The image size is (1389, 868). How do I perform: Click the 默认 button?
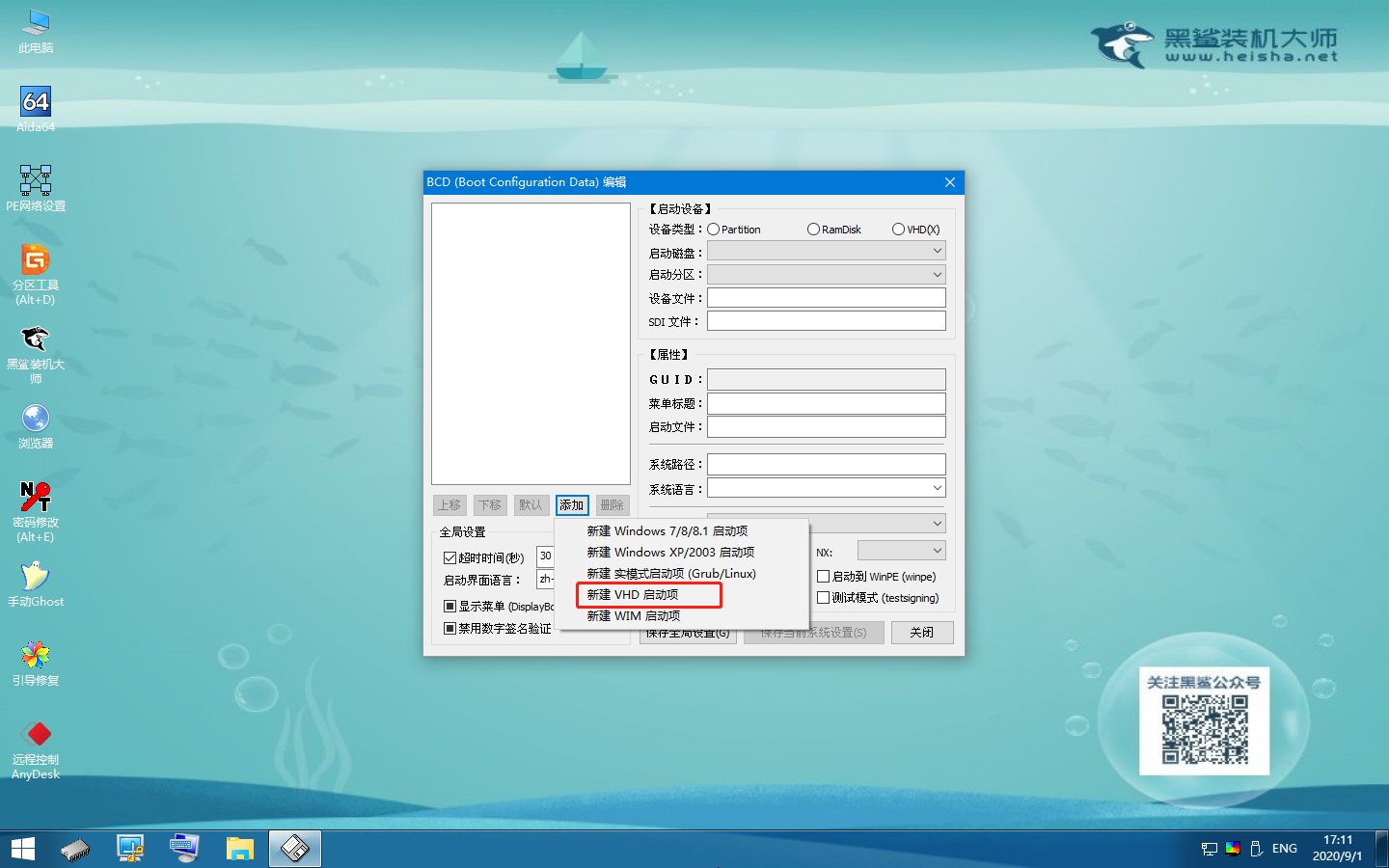pyautogui.click(x=531, y=505)
